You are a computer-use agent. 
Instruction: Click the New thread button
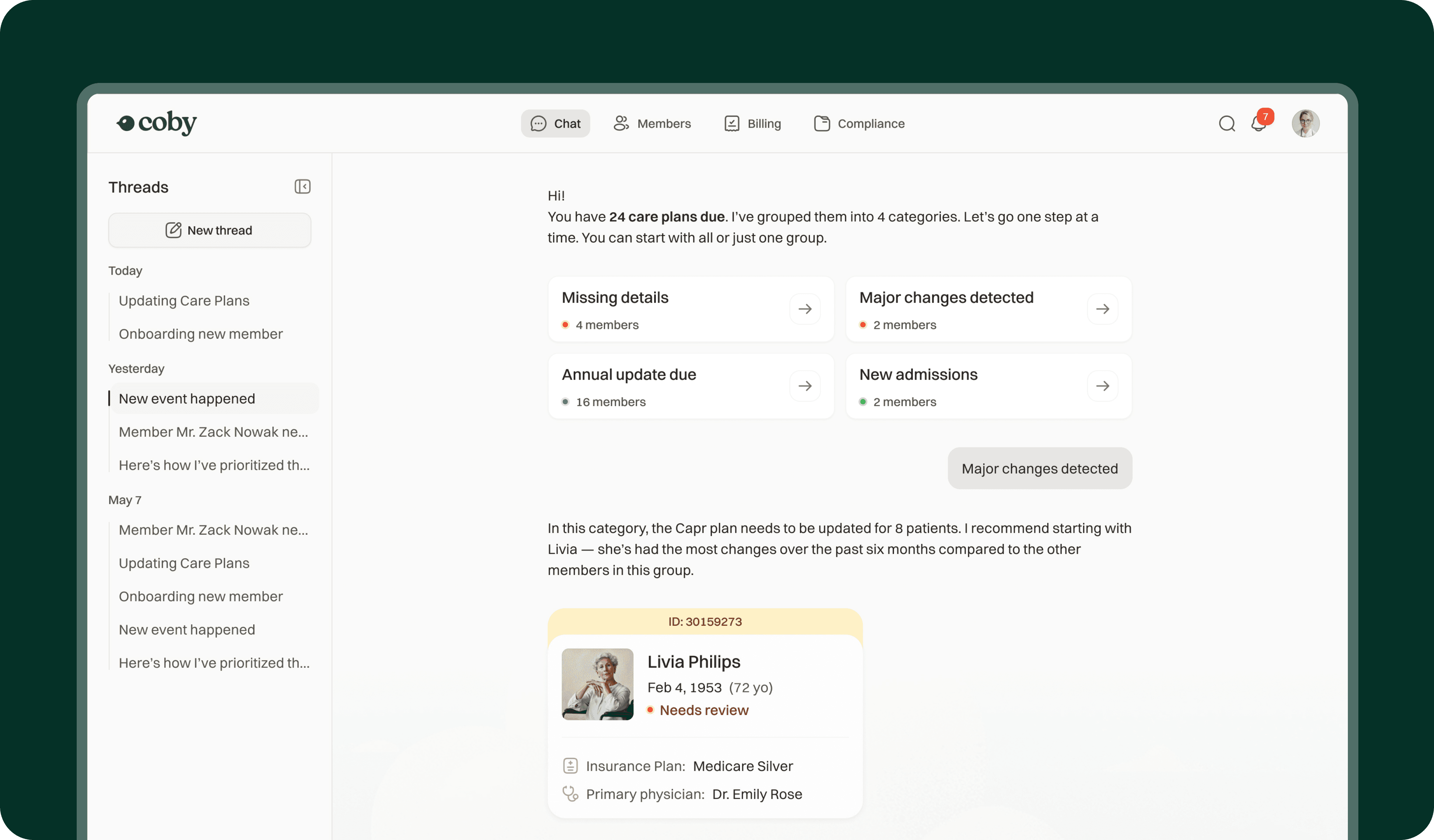209,230
